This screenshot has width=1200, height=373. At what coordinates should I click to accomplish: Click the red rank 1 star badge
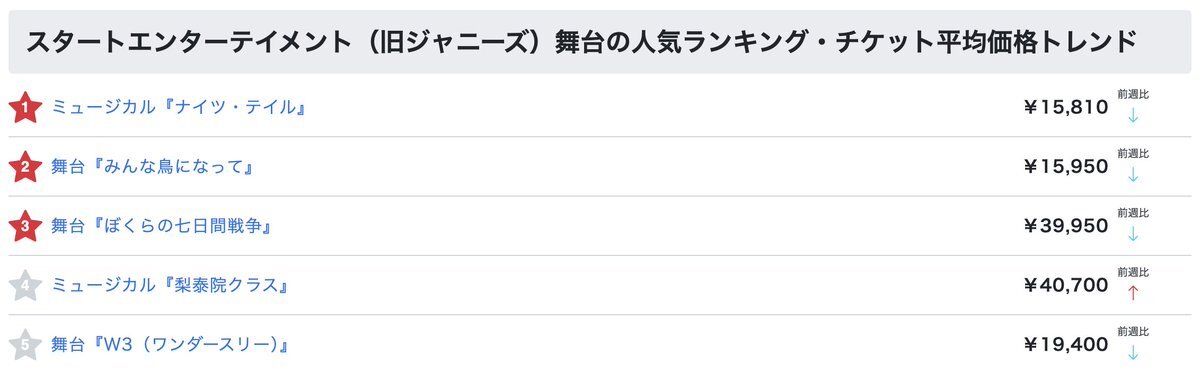[x=24, y=107]
